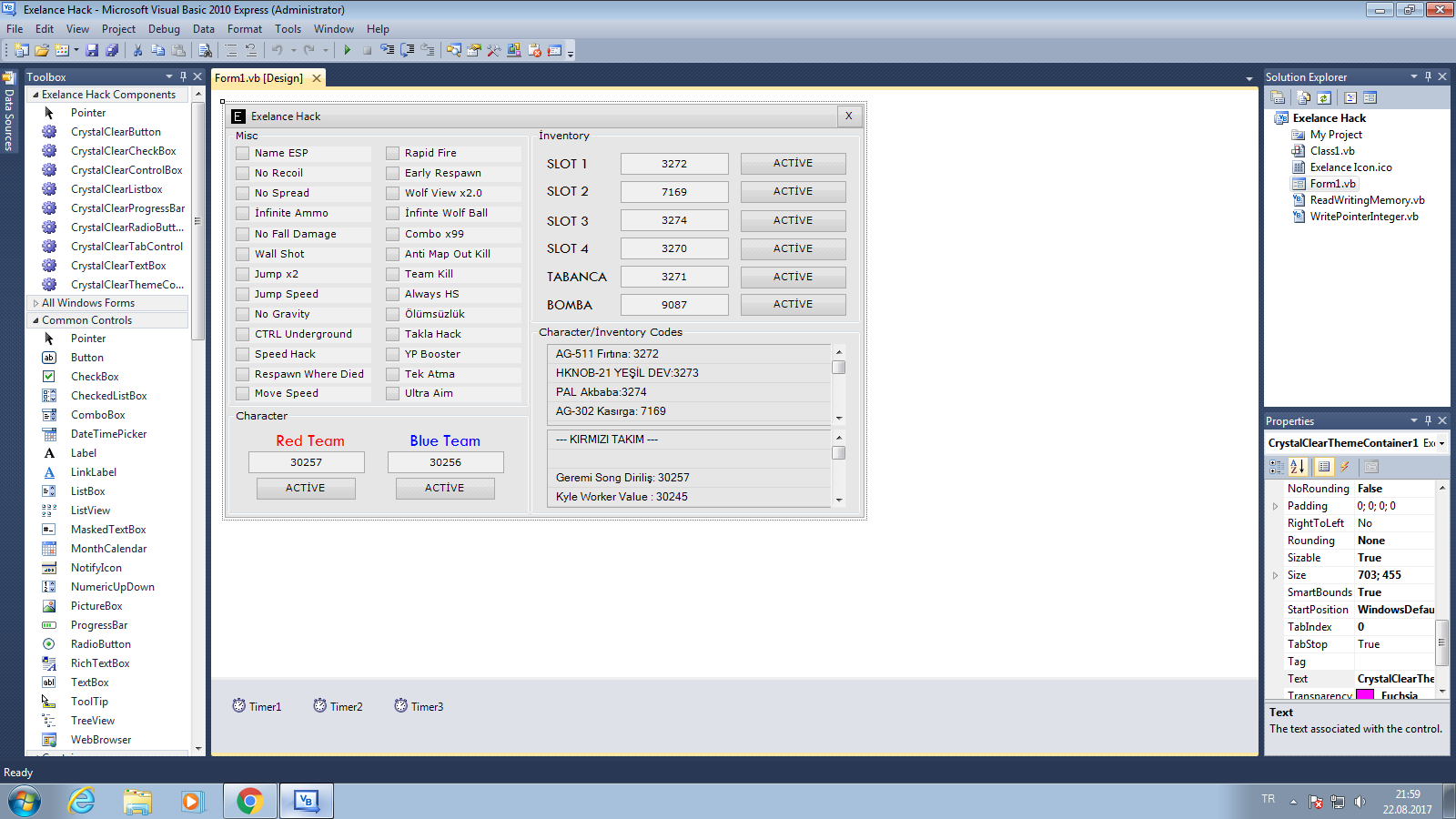This screenshot has height=819, width=1456.
Task: Click the Open File toolbar icon
Action: pos(42,51)
